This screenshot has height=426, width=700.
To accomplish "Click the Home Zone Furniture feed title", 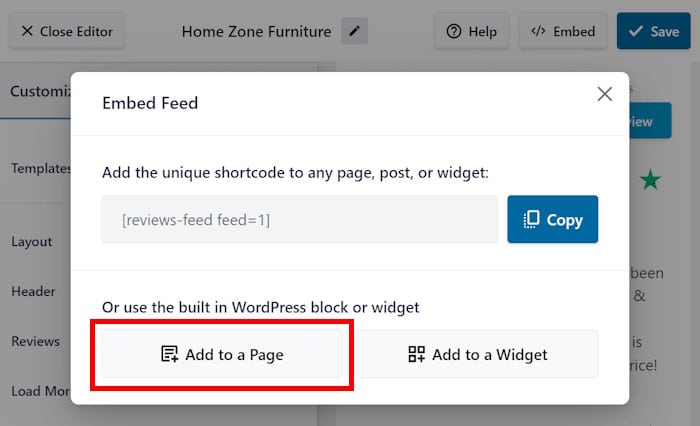I will pos(256,31).
